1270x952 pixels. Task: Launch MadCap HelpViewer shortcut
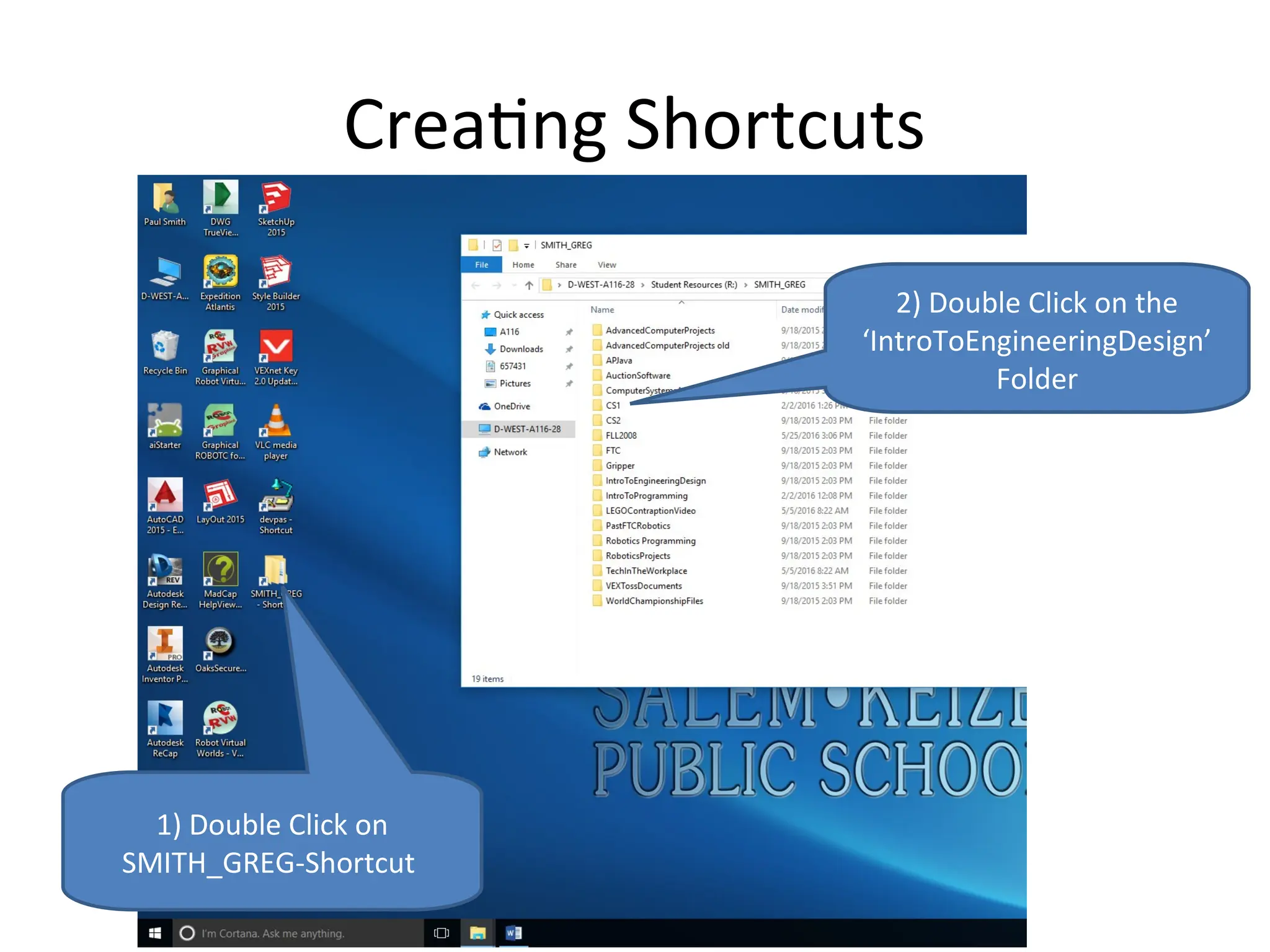click(220, 580)
